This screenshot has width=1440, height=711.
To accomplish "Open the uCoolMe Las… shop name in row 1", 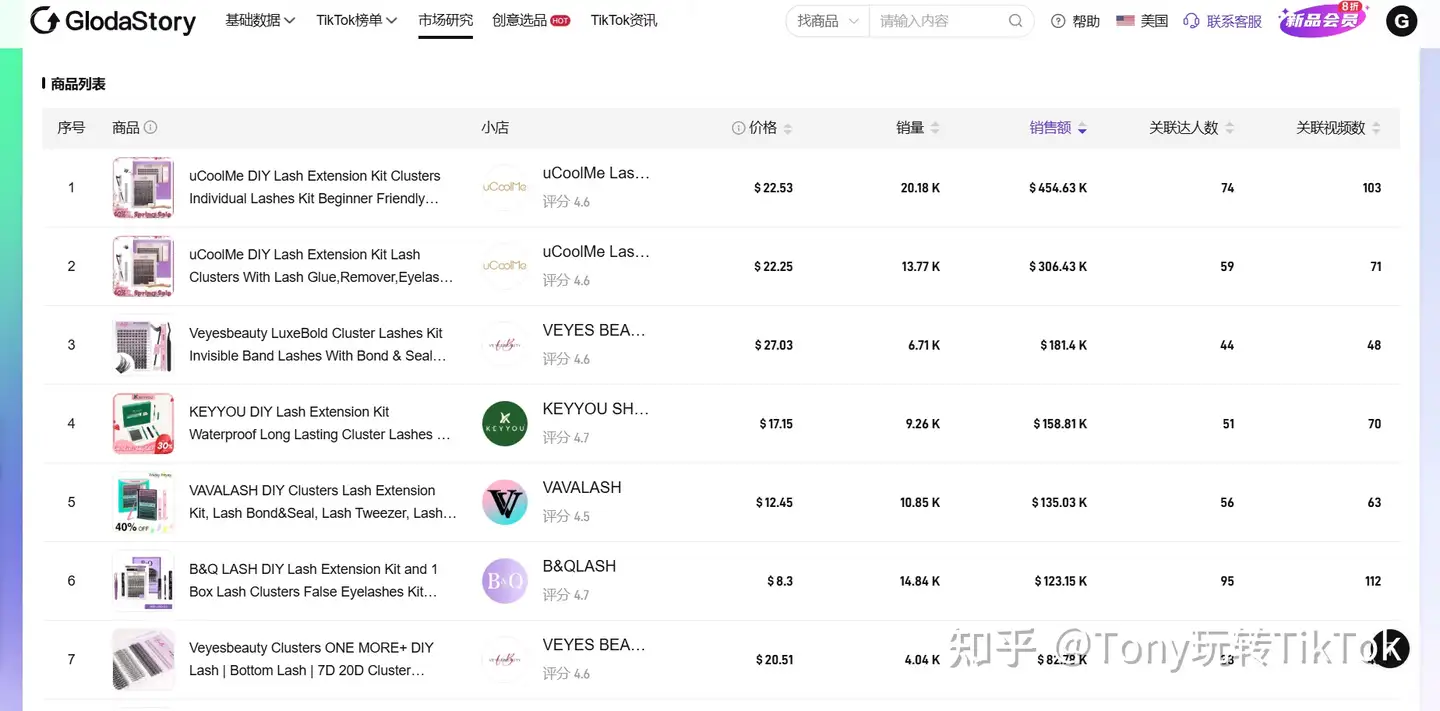I will click(596, 173).
